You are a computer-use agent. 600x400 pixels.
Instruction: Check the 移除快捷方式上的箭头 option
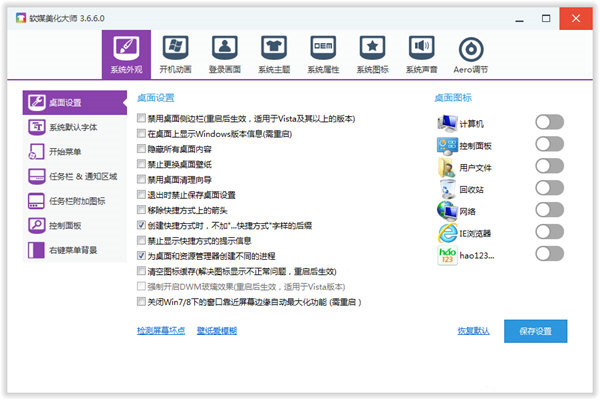click(x=142, y=210)
